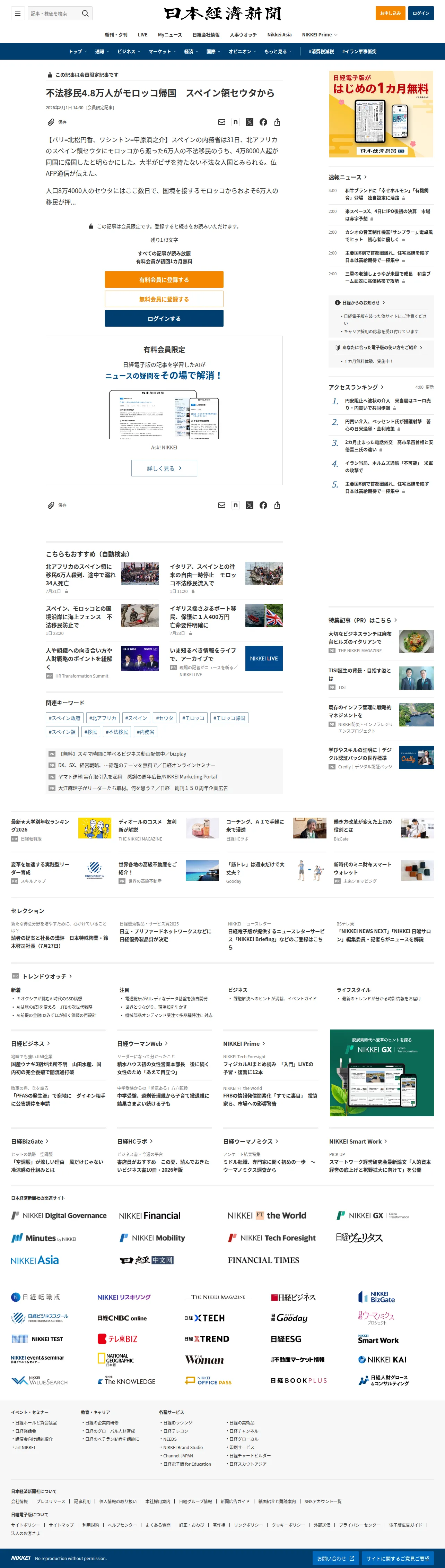Click the サイトに関するご意見ご要望 footer button
Viewport: 445px width, 1568px height.
coord(398,1558)
